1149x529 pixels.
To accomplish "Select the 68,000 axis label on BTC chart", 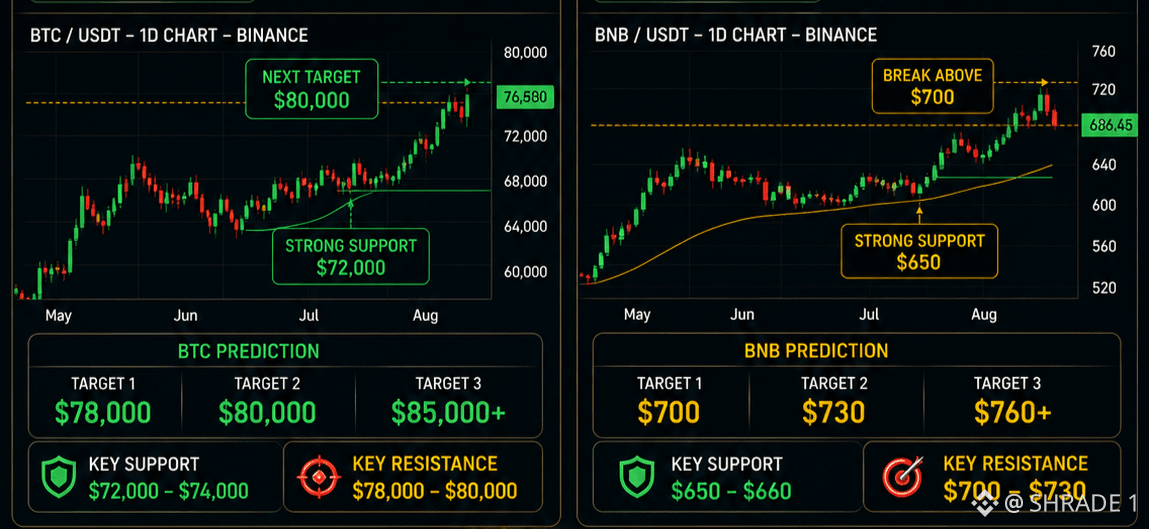I will click(526, 181).
